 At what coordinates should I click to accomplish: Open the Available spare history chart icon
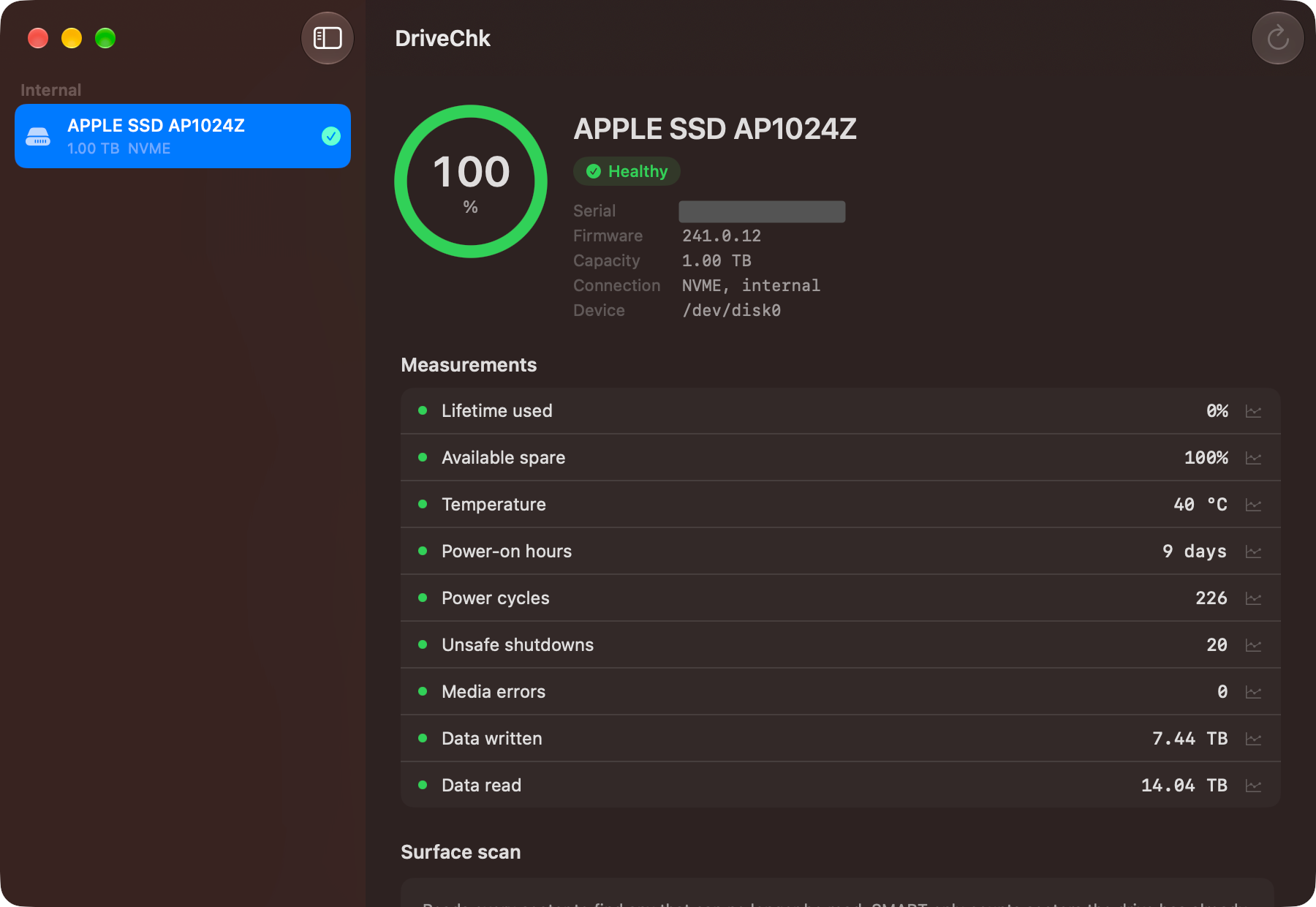pyautogui.click(x=1253, y=458)
